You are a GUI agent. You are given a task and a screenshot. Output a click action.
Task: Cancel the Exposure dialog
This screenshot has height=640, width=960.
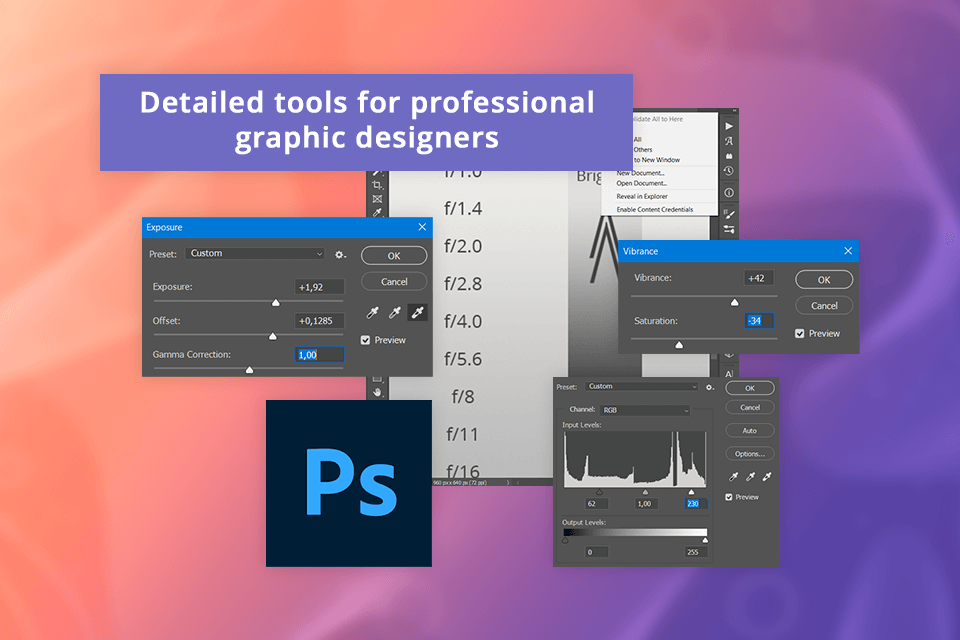point(394,282)
